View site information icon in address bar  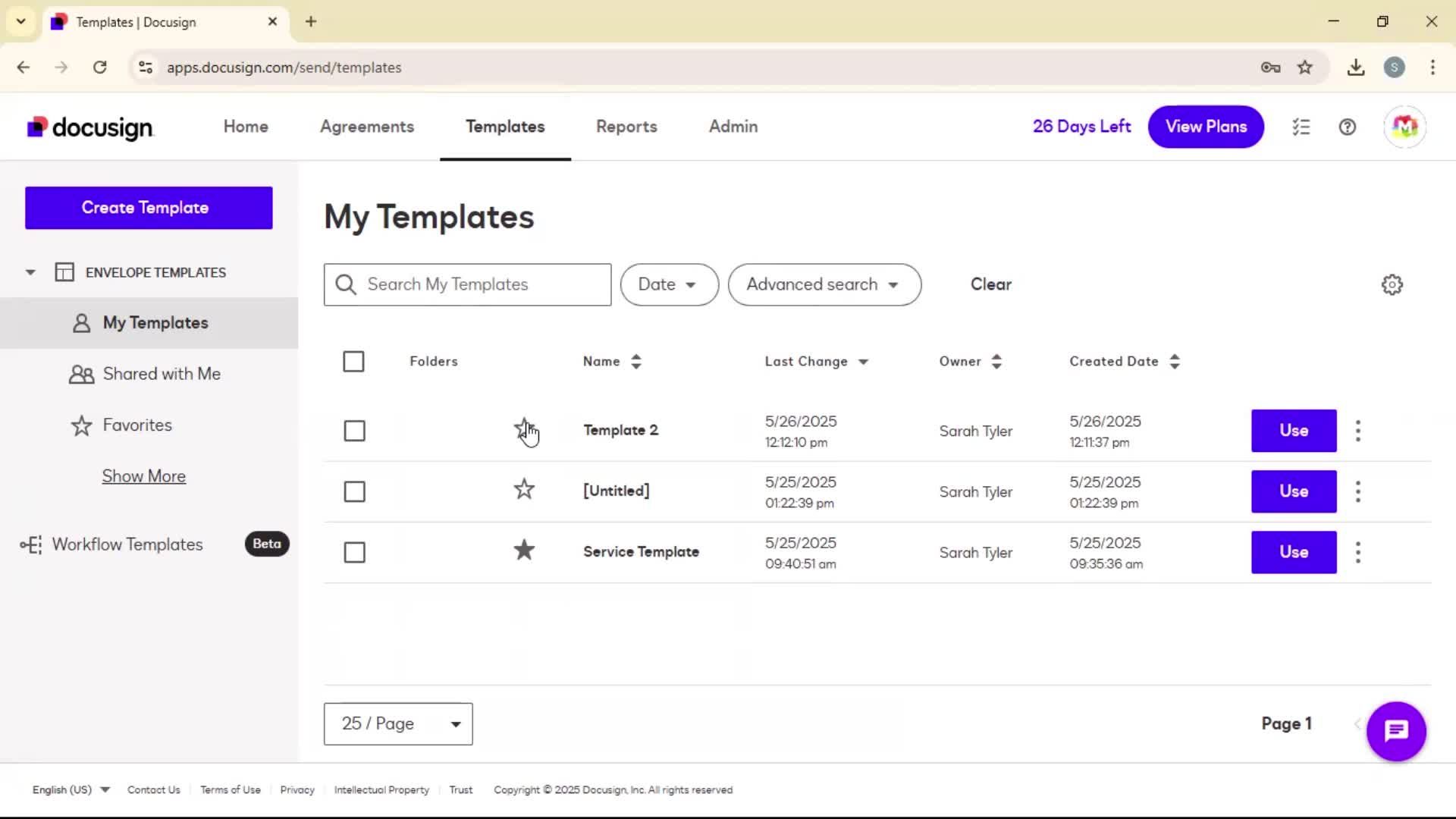tap(146, 67)
